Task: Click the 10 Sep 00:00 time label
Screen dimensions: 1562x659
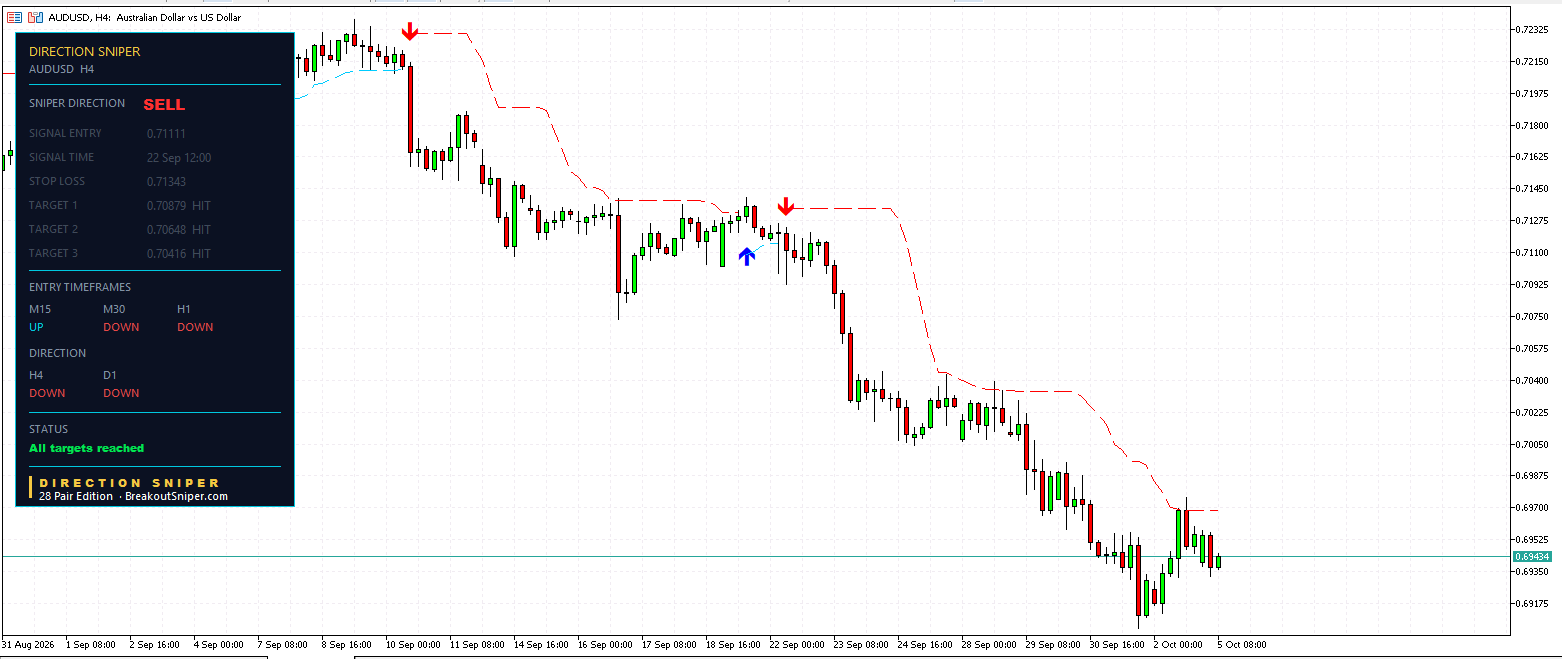Action: [413, 645]
